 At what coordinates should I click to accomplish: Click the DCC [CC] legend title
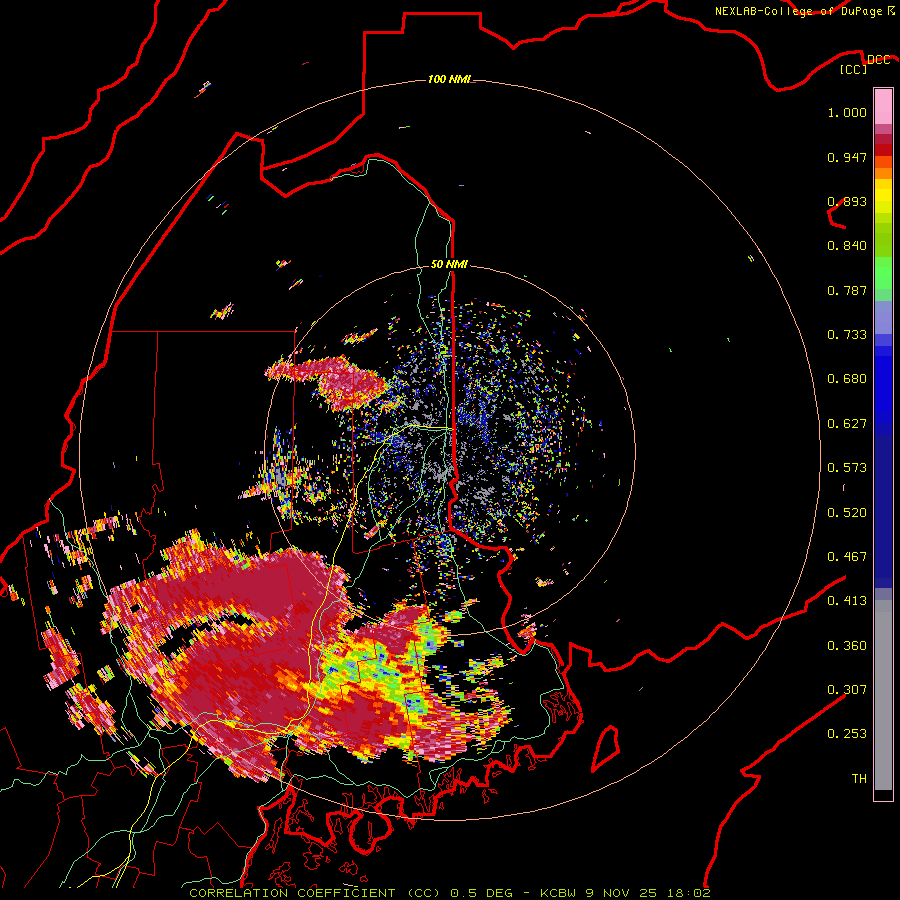(864, 64)
